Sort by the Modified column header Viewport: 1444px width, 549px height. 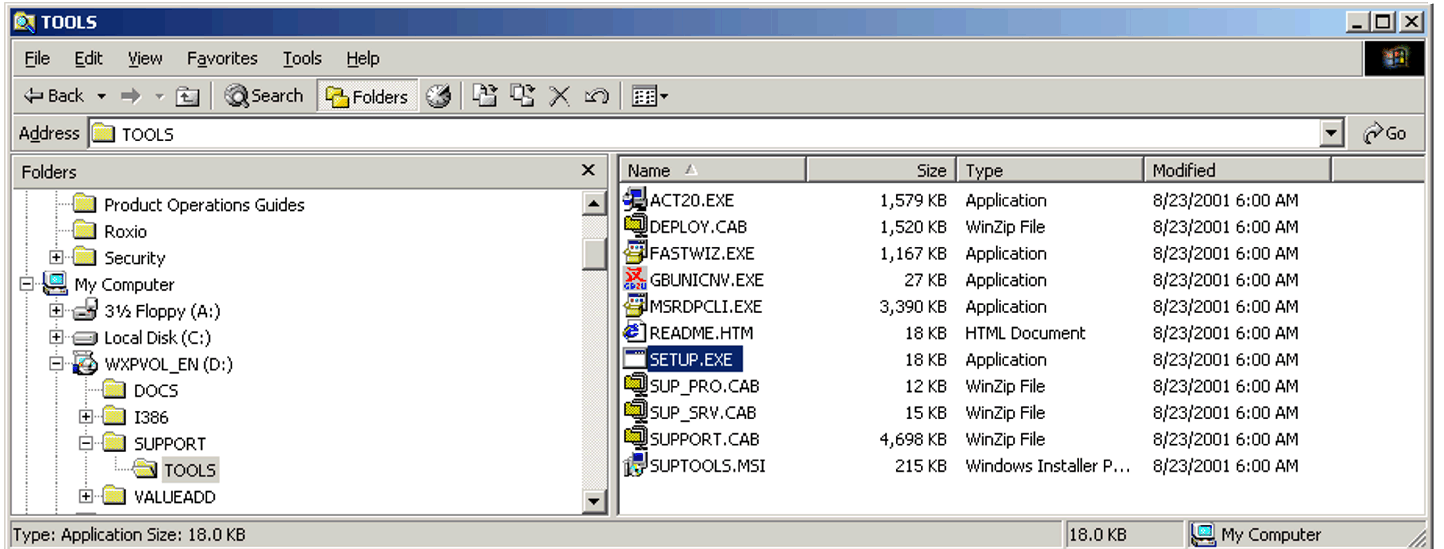point(1237,171)
